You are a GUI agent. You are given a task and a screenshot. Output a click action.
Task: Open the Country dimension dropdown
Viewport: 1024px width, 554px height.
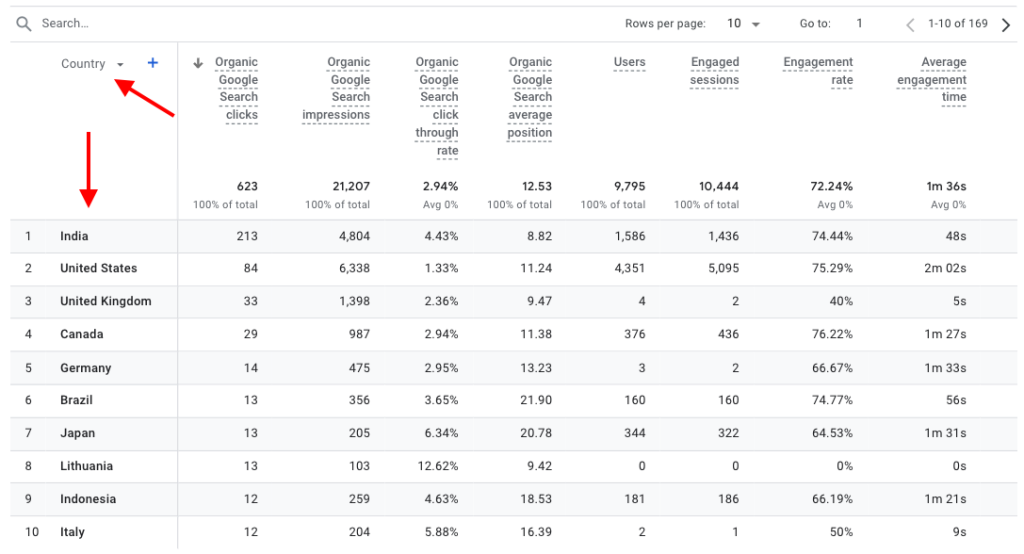click(x=120, y=64)
